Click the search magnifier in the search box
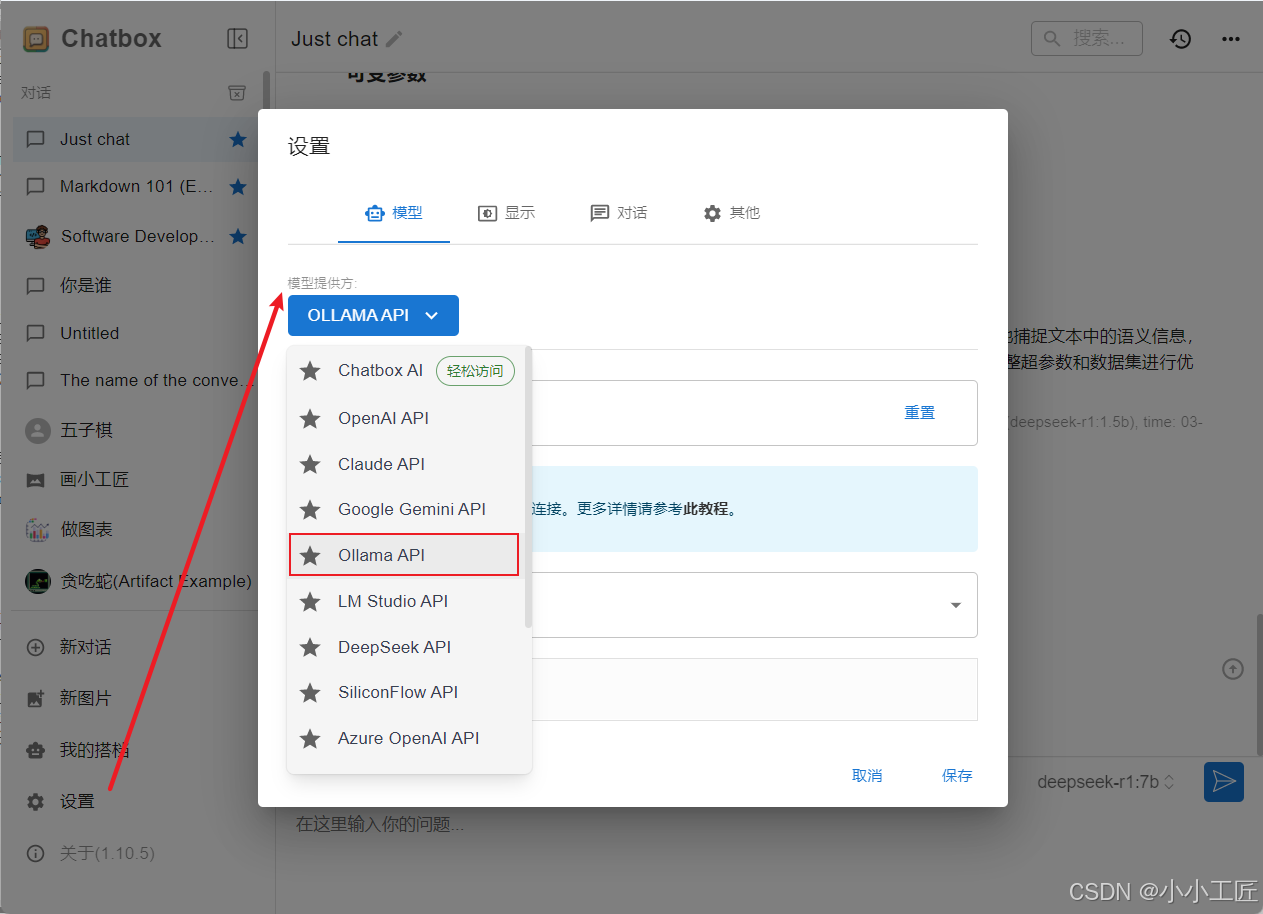This screenshot has width=1263, height=914. 1050,38
